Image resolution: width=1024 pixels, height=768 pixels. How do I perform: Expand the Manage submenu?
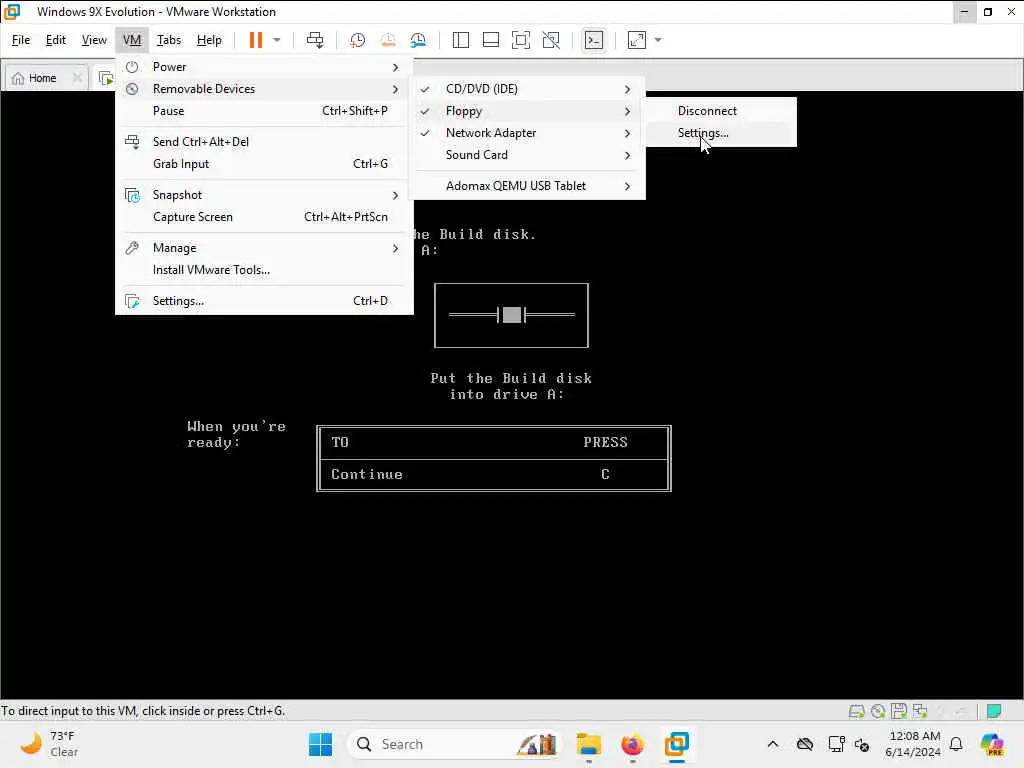point(264,248)
